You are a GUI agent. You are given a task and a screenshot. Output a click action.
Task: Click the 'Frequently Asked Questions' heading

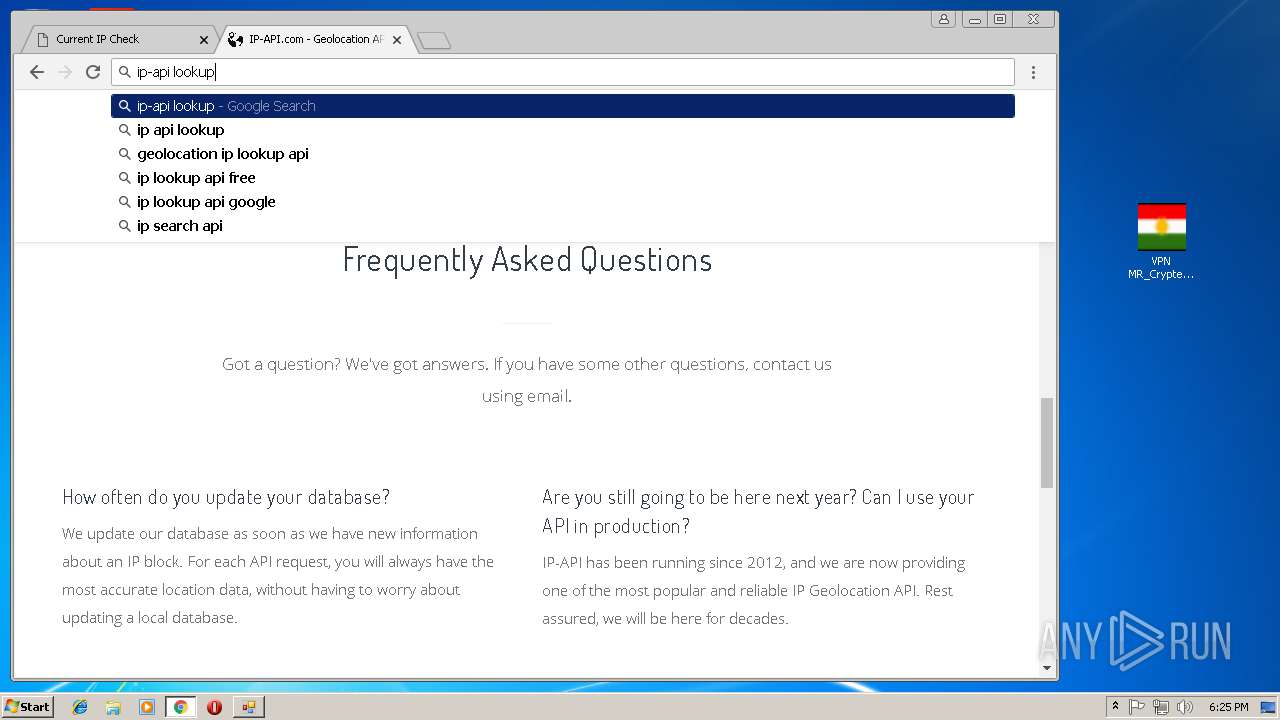point(527,259)
